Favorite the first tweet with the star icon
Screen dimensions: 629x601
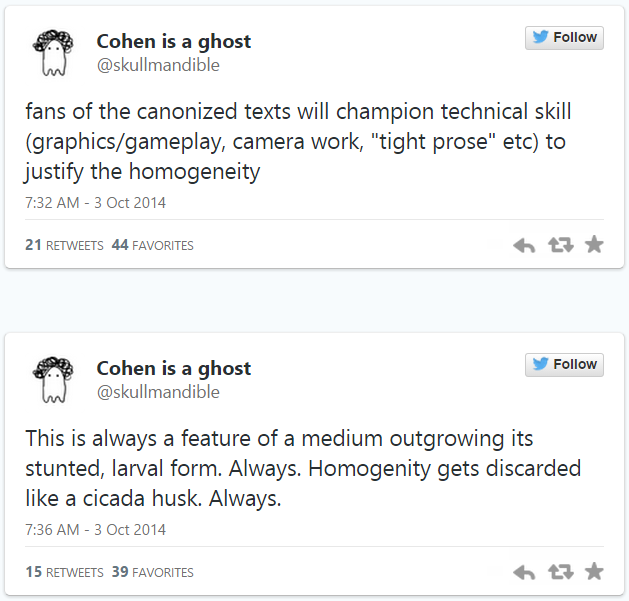tap(594, 244)
